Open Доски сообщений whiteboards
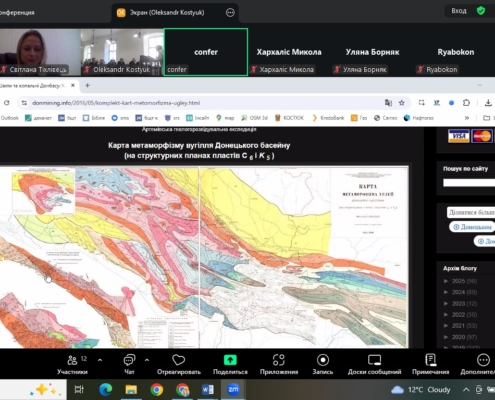495x400 pixels. point(374,364)
